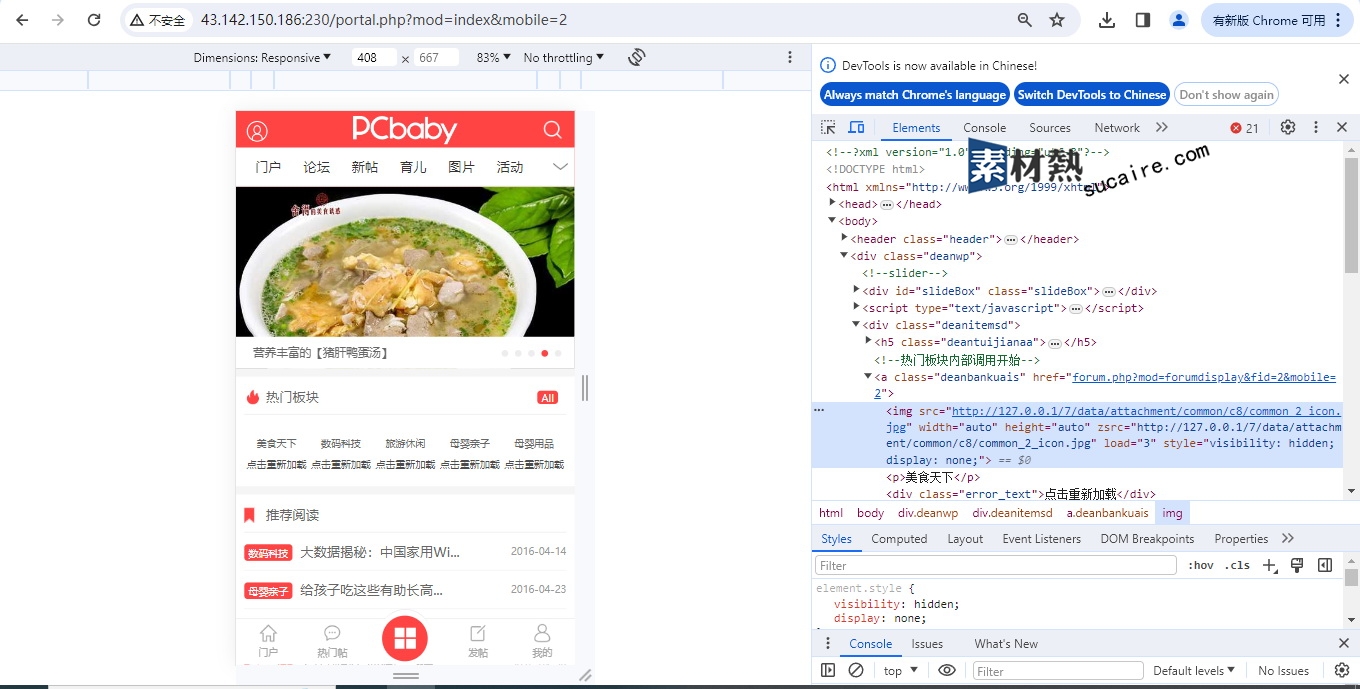Viewport: 1360px width, 689px height.
Task: Collapse the body element in DOM tree
Action: coord(831,221)
